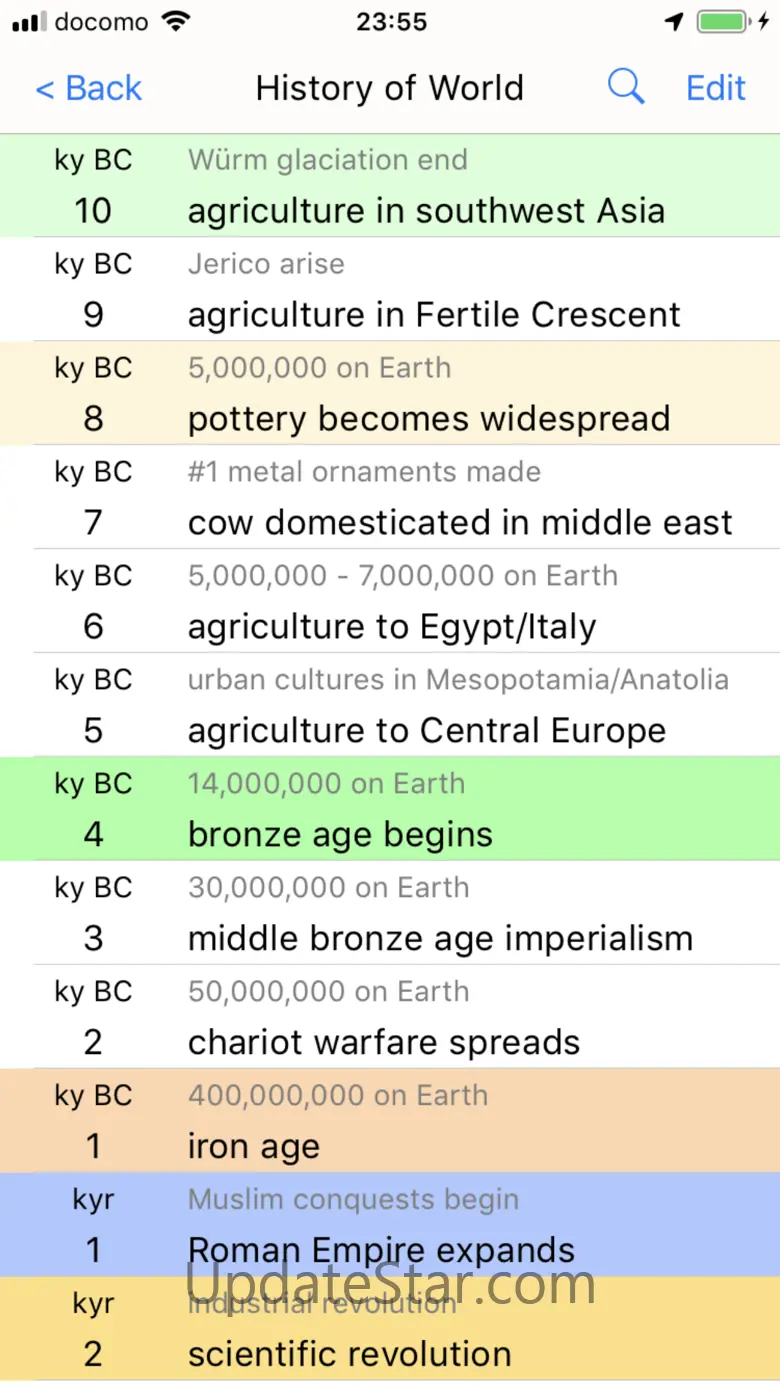The height and width of the screenshot is (1387, 780).
Task: Tap the location arrow status icon
Action: click(674, 22)
